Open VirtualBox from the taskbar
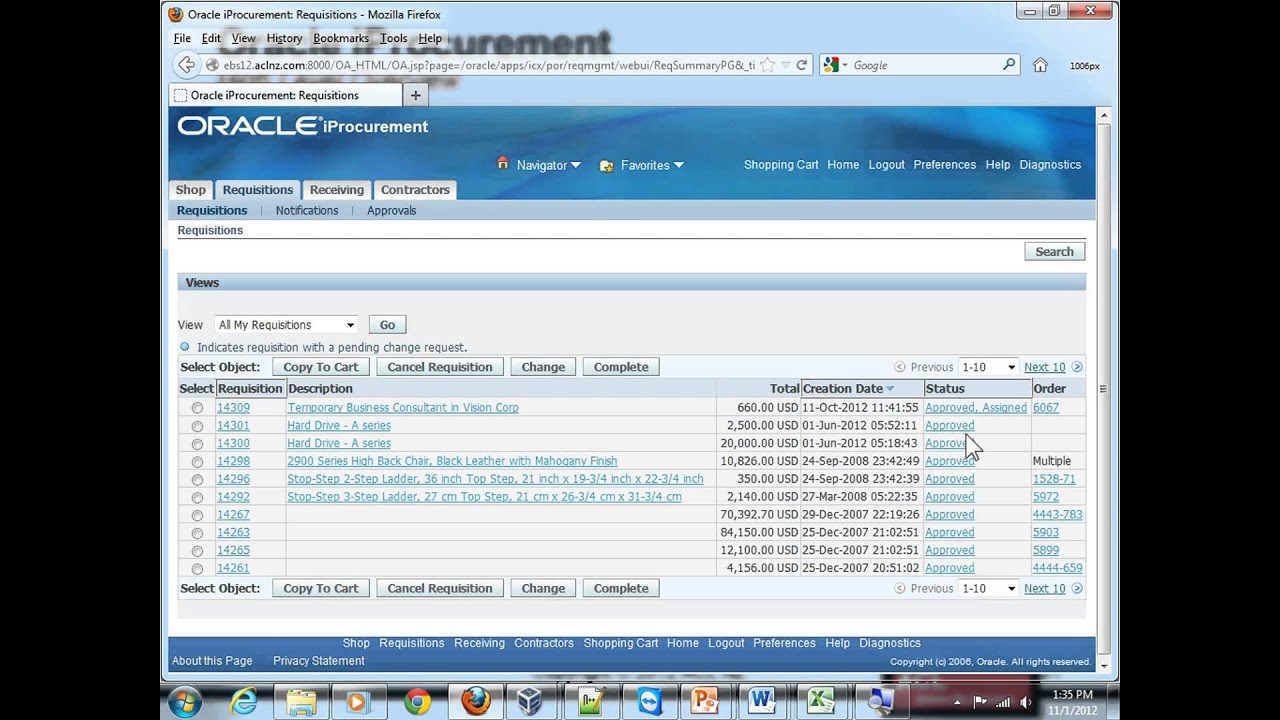1280x720 pixels. pos(530,701)
